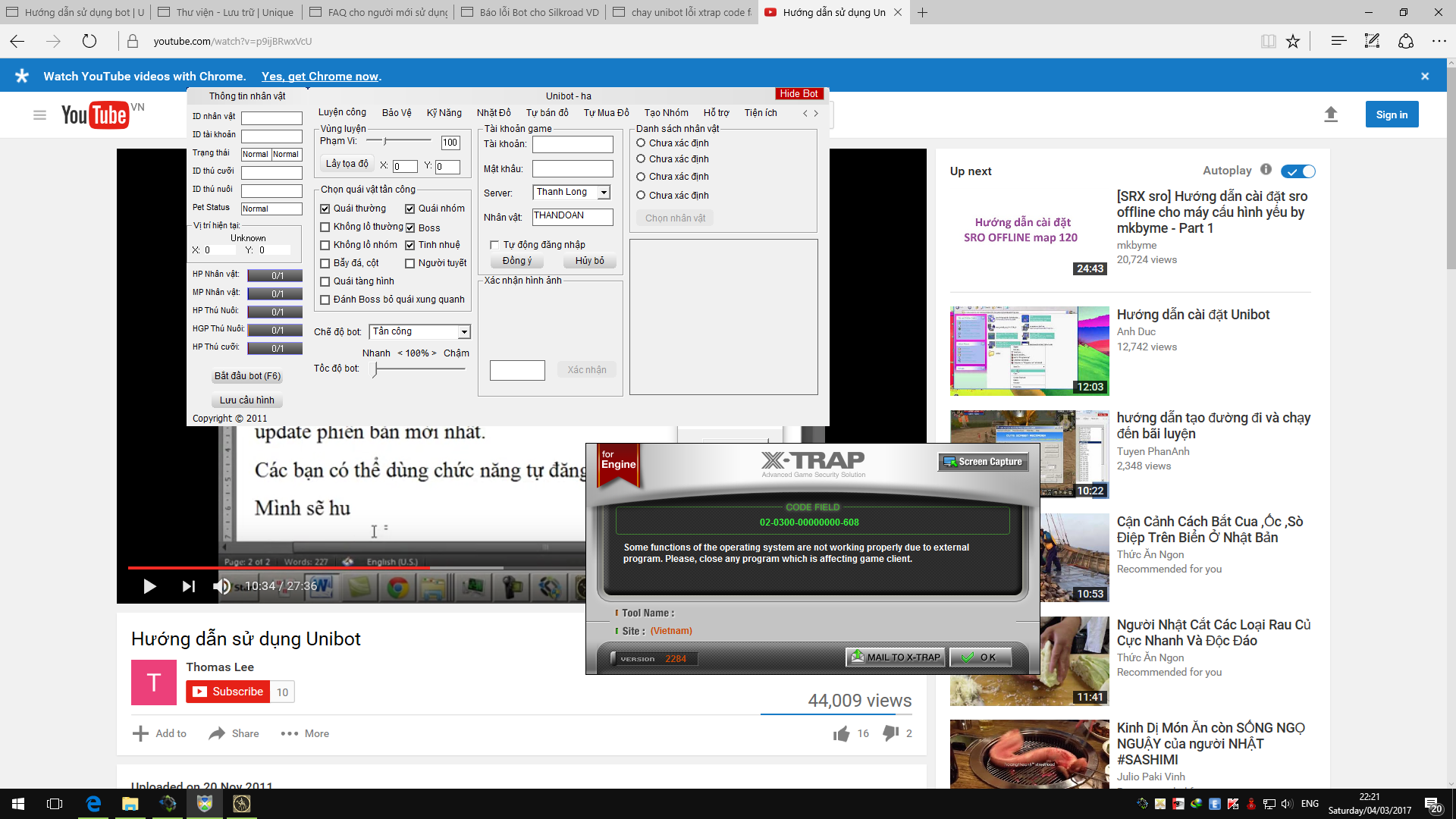Viewport: 1456px width, 819px height.
Task: Skip to next video
Action: [x=188, y=586]
